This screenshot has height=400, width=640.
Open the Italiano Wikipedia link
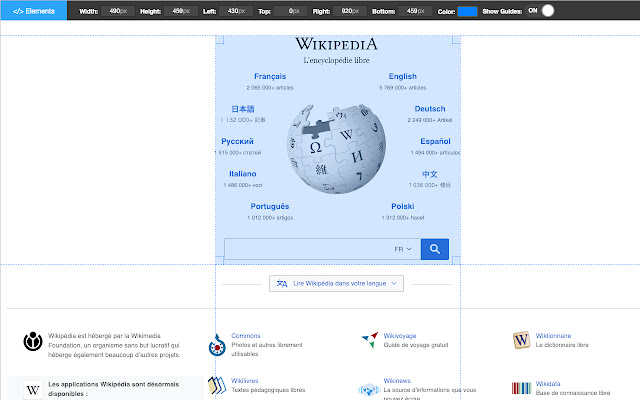[242, 174]
